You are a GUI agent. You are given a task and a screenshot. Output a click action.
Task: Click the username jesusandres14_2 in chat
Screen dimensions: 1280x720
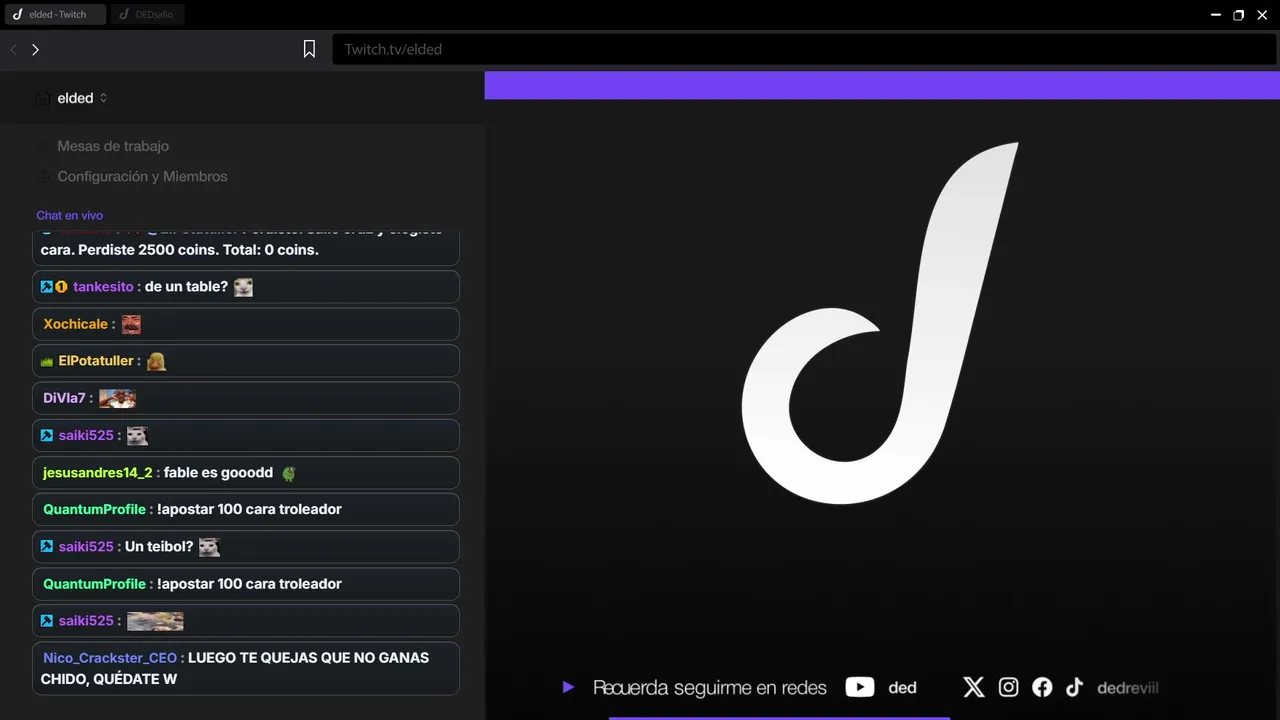coord(98,472)
